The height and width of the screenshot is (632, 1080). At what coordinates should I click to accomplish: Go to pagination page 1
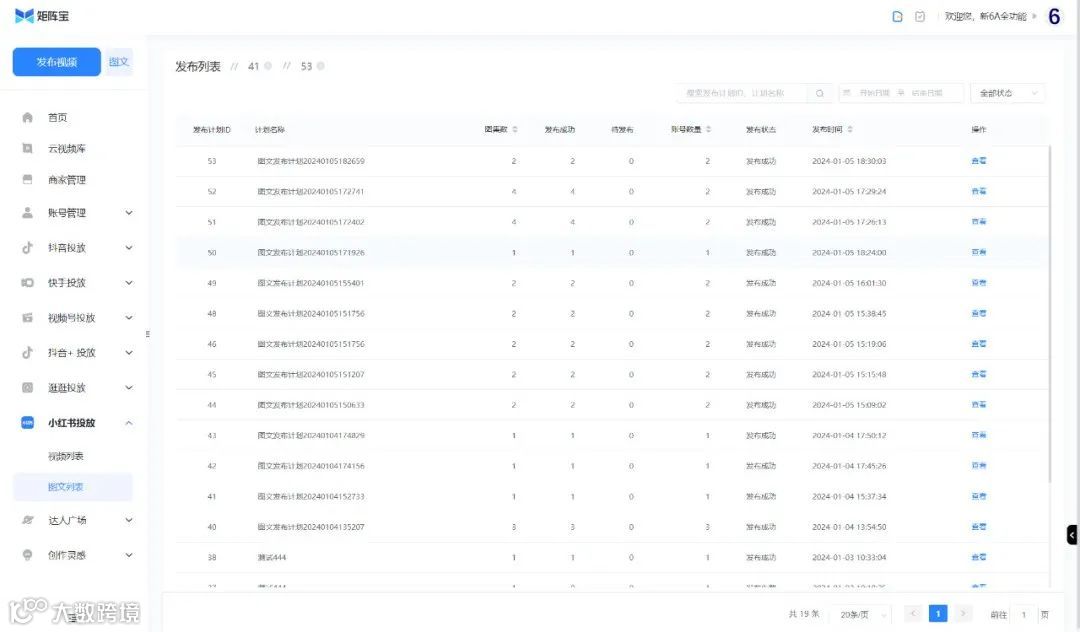pyautogui.click(x=938, y=614)
